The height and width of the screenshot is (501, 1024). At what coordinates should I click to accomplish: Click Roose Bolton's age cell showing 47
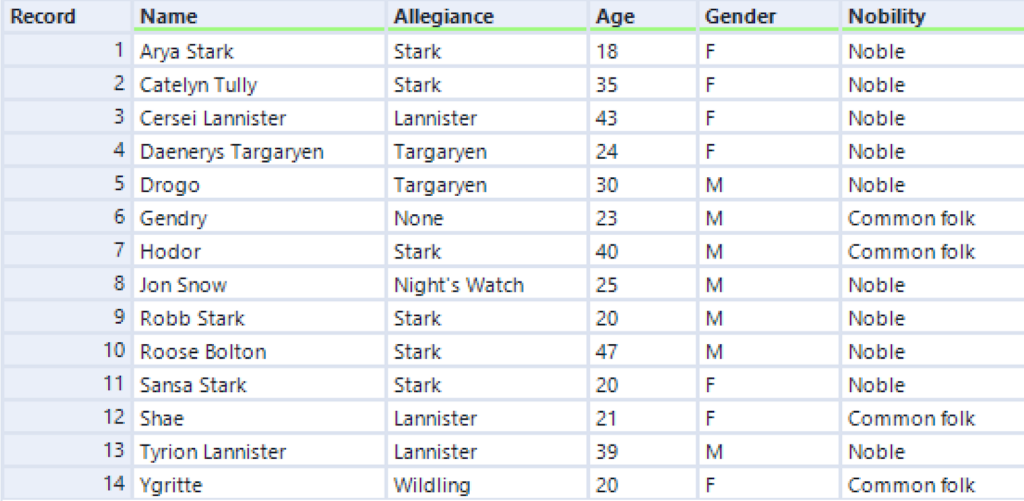pyautogui.click(x=642, y=351)
